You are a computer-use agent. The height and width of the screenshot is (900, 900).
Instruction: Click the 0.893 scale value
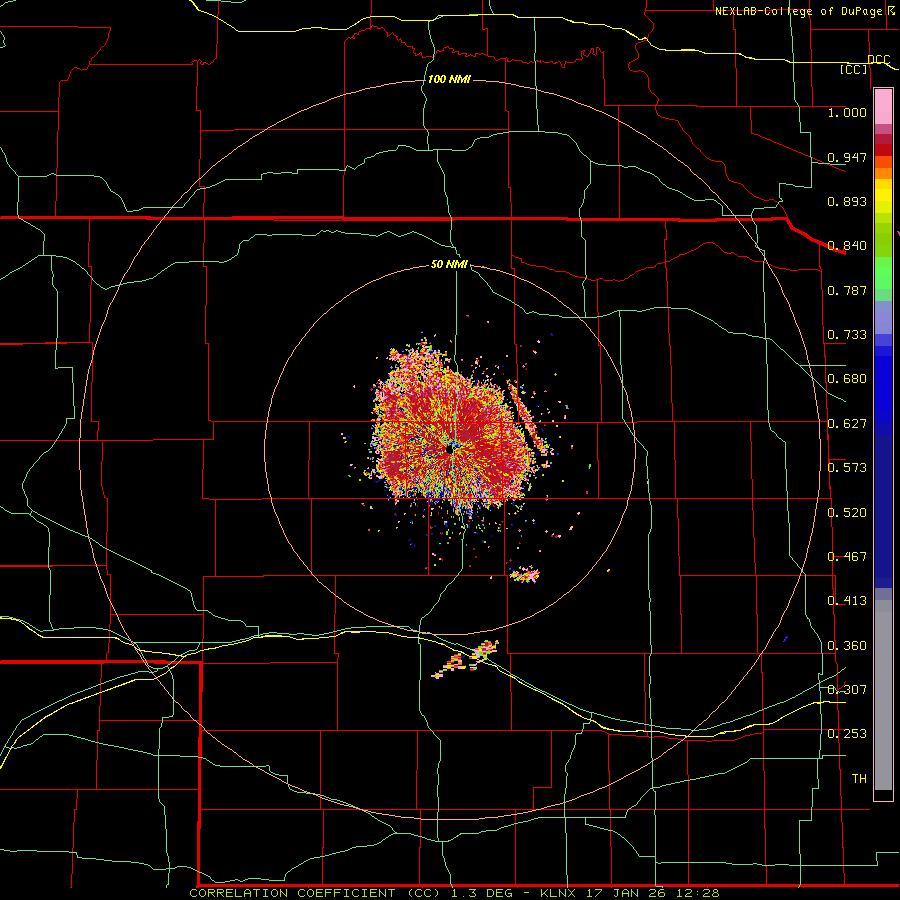[x=847, y=201]
